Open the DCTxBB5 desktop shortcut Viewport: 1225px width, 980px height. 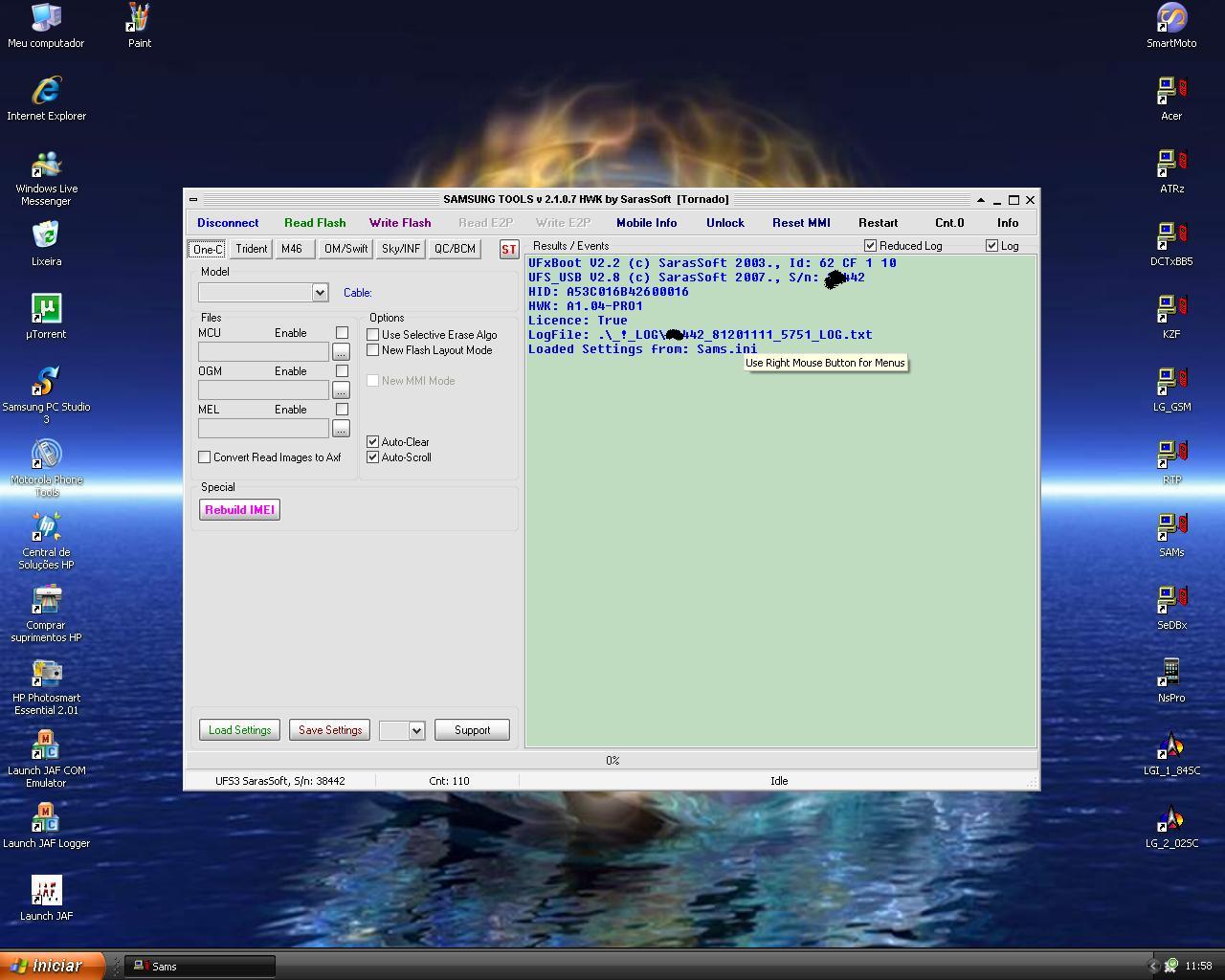point(1171,244)
